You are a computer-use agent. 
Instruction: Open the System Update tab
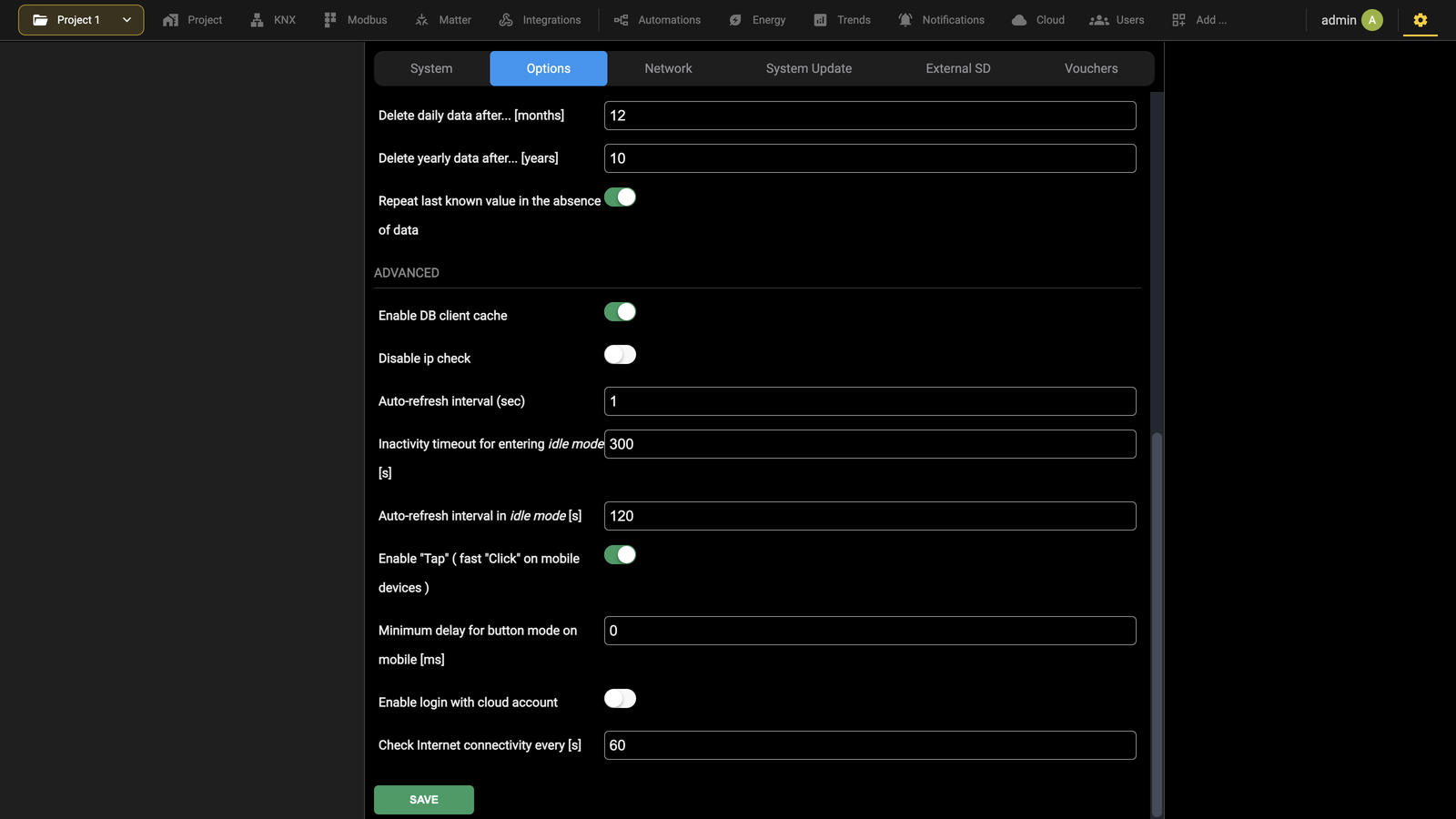809,68
